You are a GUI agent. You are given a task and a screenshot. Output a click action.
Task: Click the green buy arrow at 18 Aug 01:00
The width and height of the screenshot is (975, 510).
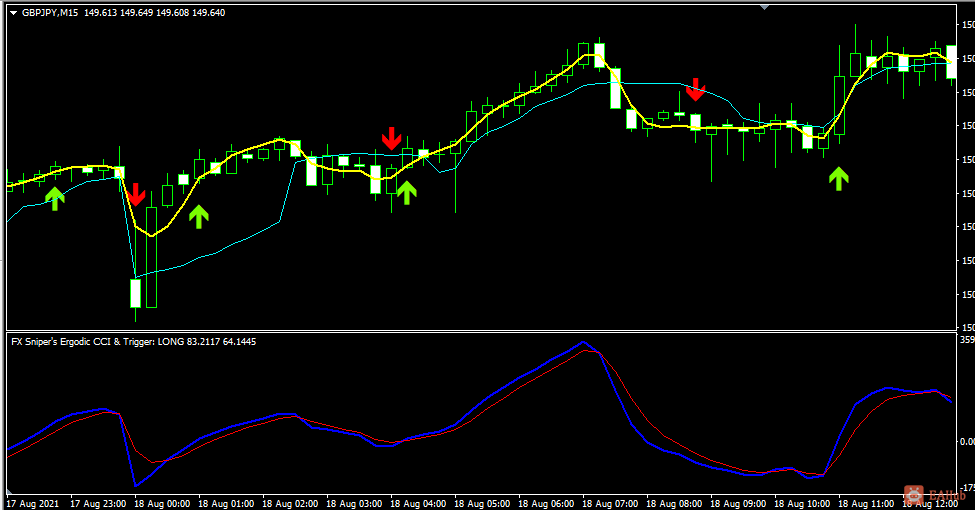point(198,216)
